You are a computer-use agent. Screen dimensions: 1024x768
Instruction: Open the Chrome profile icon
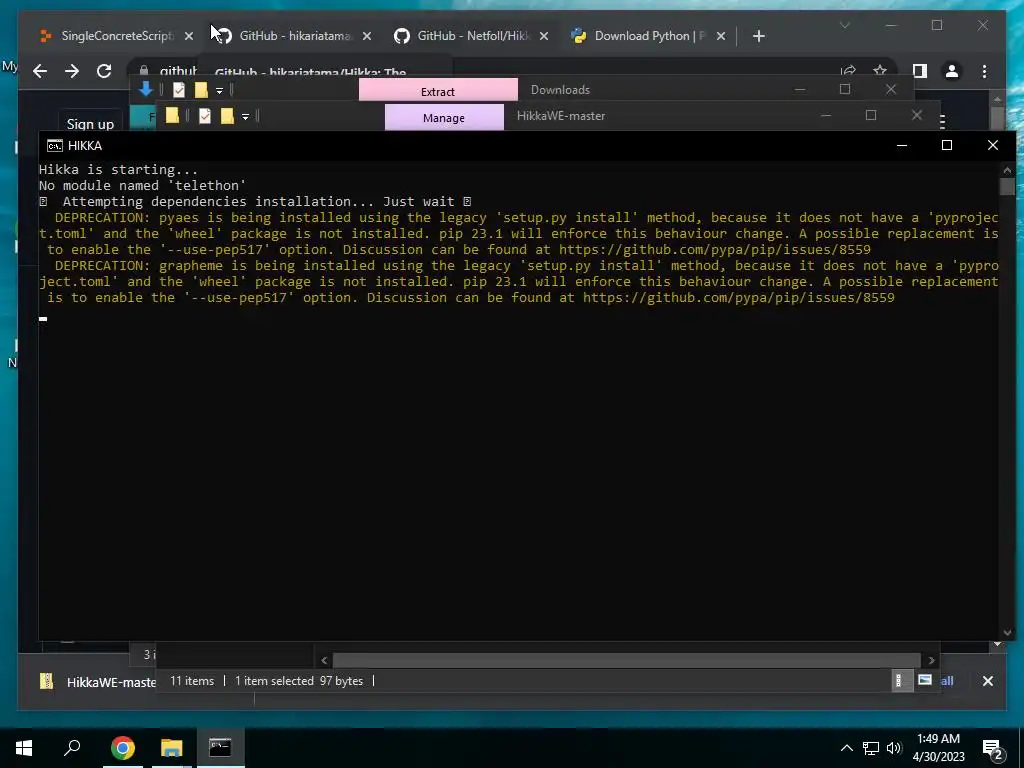click(952, 71)
